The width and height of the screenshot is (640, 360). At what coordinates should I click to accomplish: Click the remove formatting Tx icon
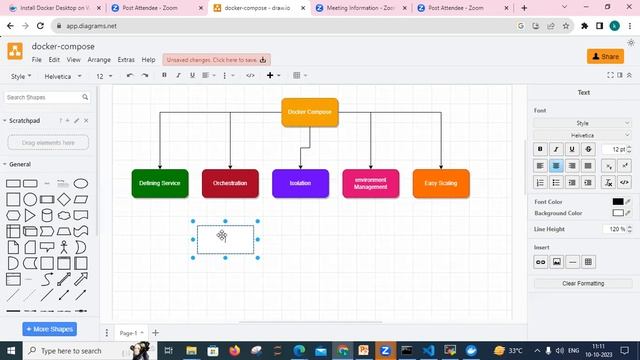[609, 182]
